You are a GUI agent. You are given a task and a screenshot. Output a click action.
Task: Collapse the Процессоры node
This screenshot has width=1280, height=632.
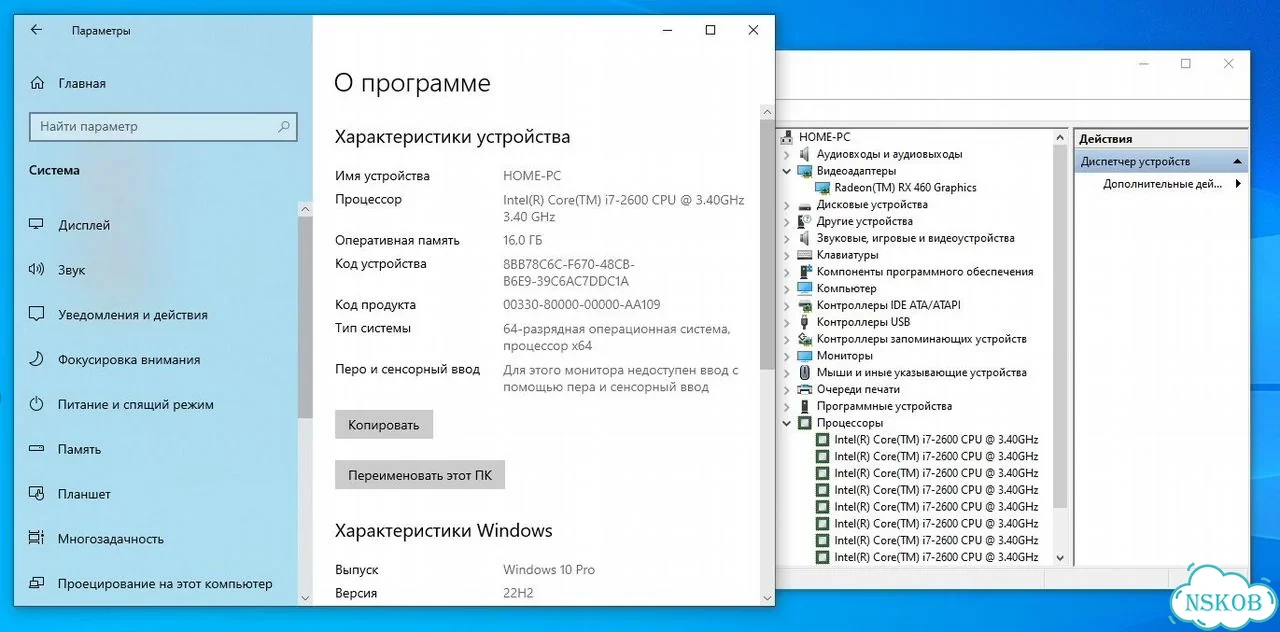pyautogui.click(x=787, y=423)
